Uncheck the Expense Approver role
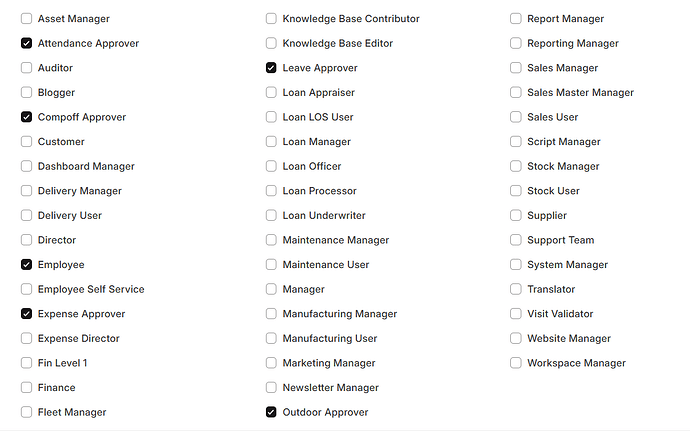Image resolution: width=690 pixels, height=431 pixels. 26,314
